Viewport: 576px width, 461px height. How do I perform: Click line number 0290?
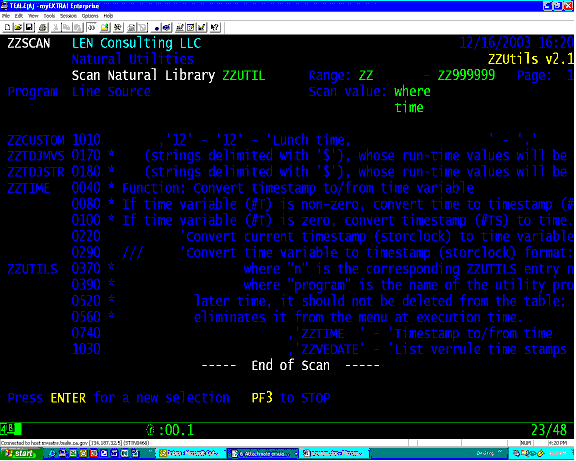[x=86, y=253]
